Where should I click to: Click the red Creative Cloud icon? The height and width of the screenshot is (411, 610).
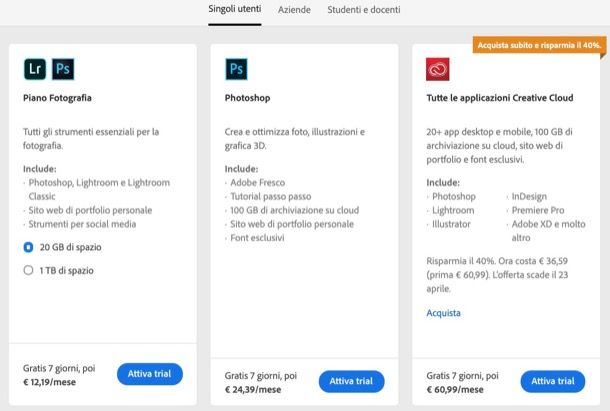coord(438,69)
